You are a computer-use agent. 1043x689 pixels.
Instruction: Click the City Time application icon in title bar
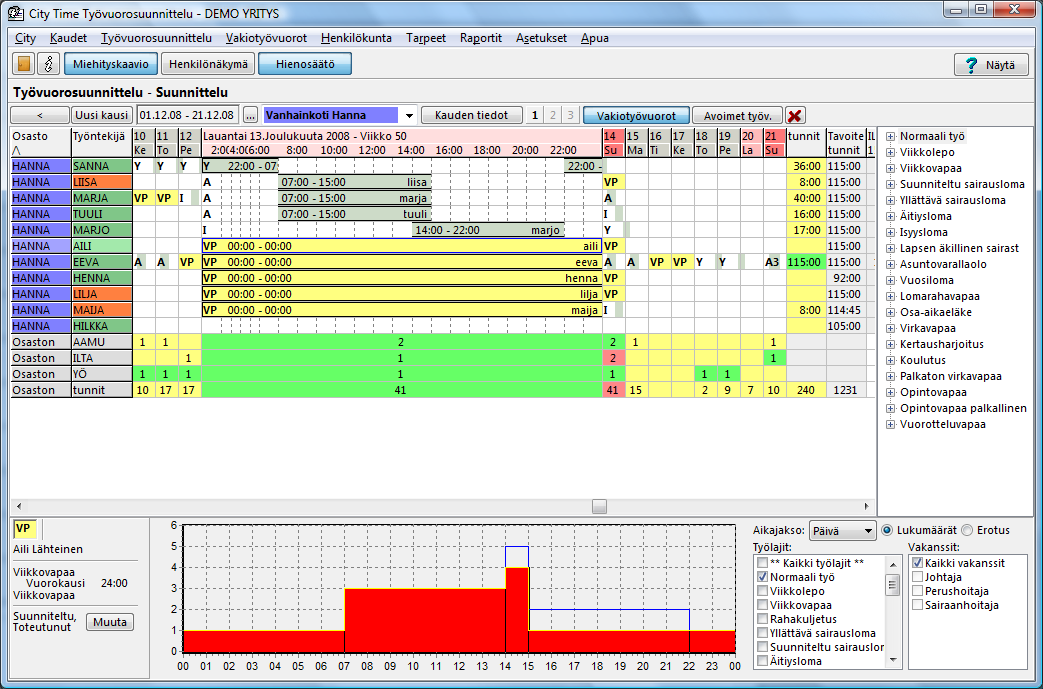15,13
